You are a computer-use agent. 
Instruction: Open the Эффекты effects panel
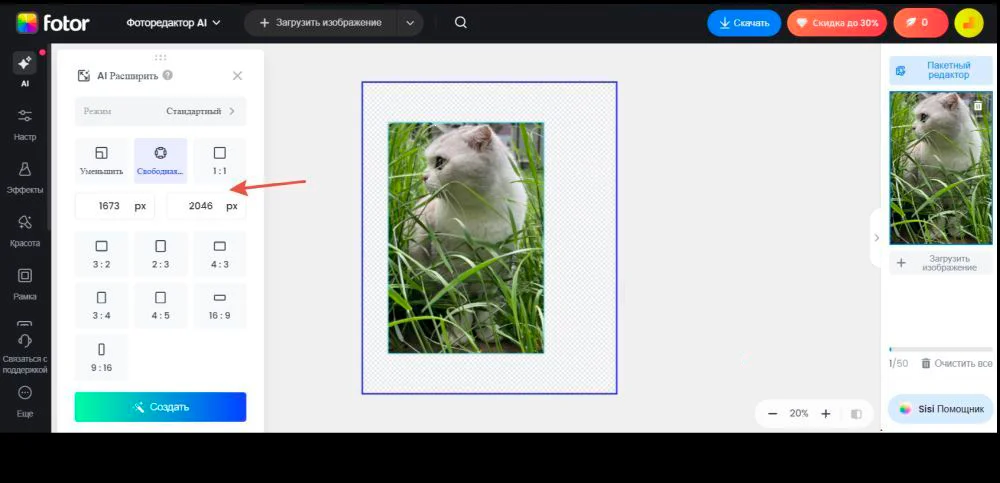pyautogui.click(x=25, y=177)
